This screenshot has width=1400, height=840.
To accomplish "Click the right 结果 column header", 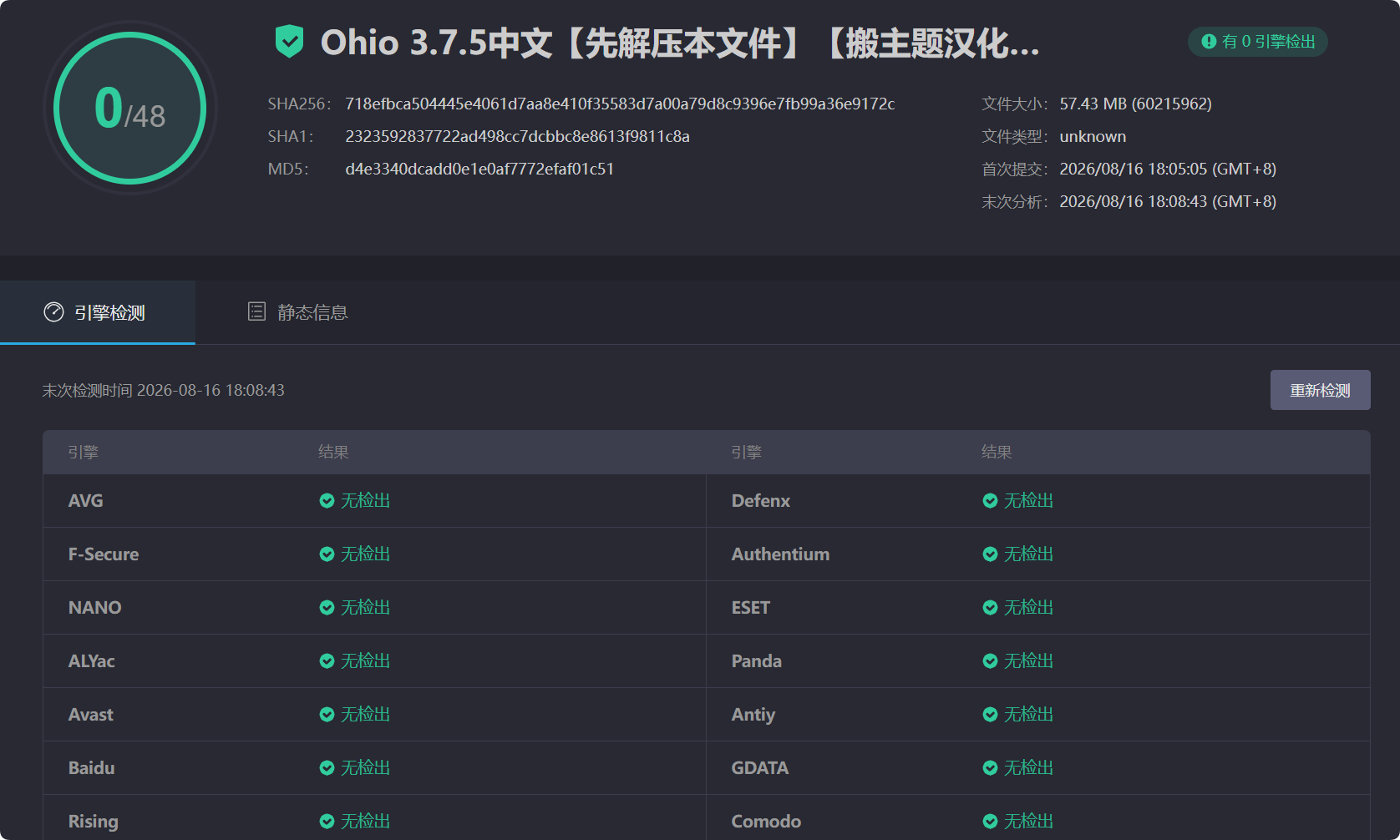I will click(x=997, y=452).
